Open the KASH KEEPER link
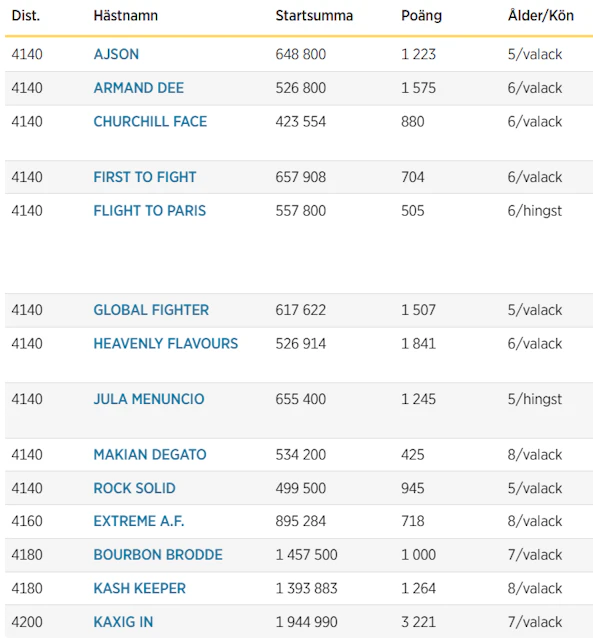This screenshot has height=638, width=593. coord(140,588)
